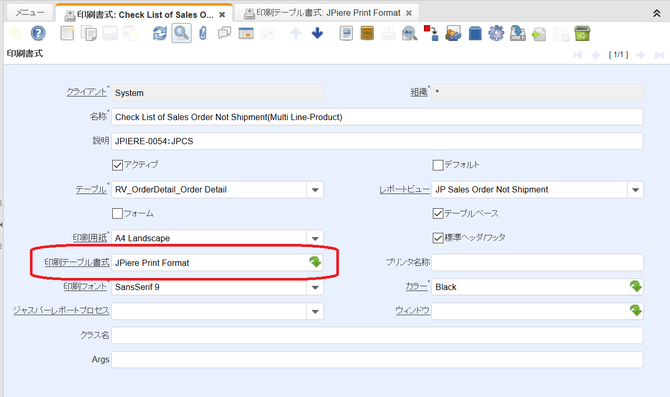Screen dimensions: 670x397
Task: Click the file import icon with green arrow
Action: pyautogui.click(x=539, y=34)
